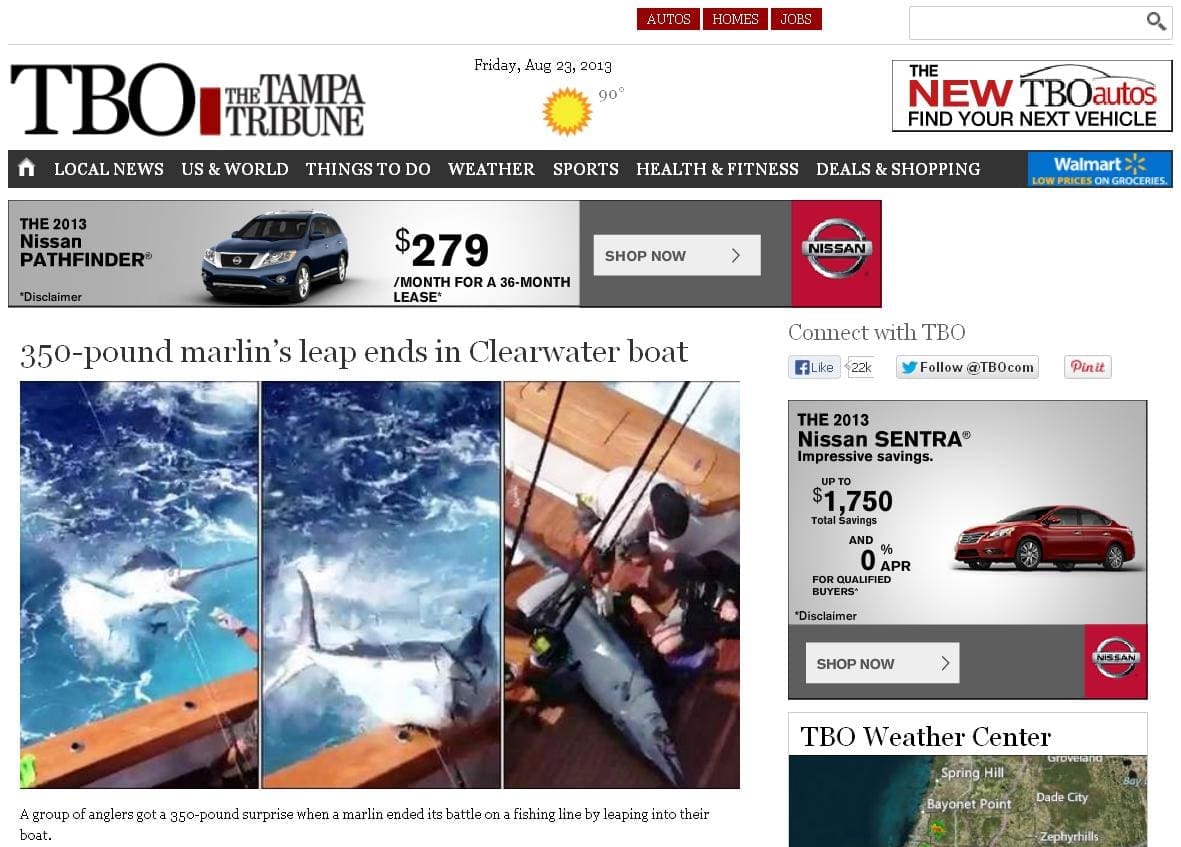The width and height of the screenshot is (1181, 847).
Task: Open the Walmart low prices ad
Action: pyautogui.click(x=1100, y=169)
